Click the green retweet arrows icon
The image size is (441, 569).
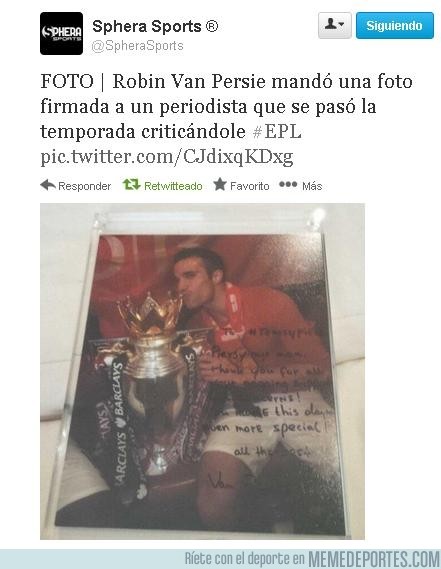[131, 185]
